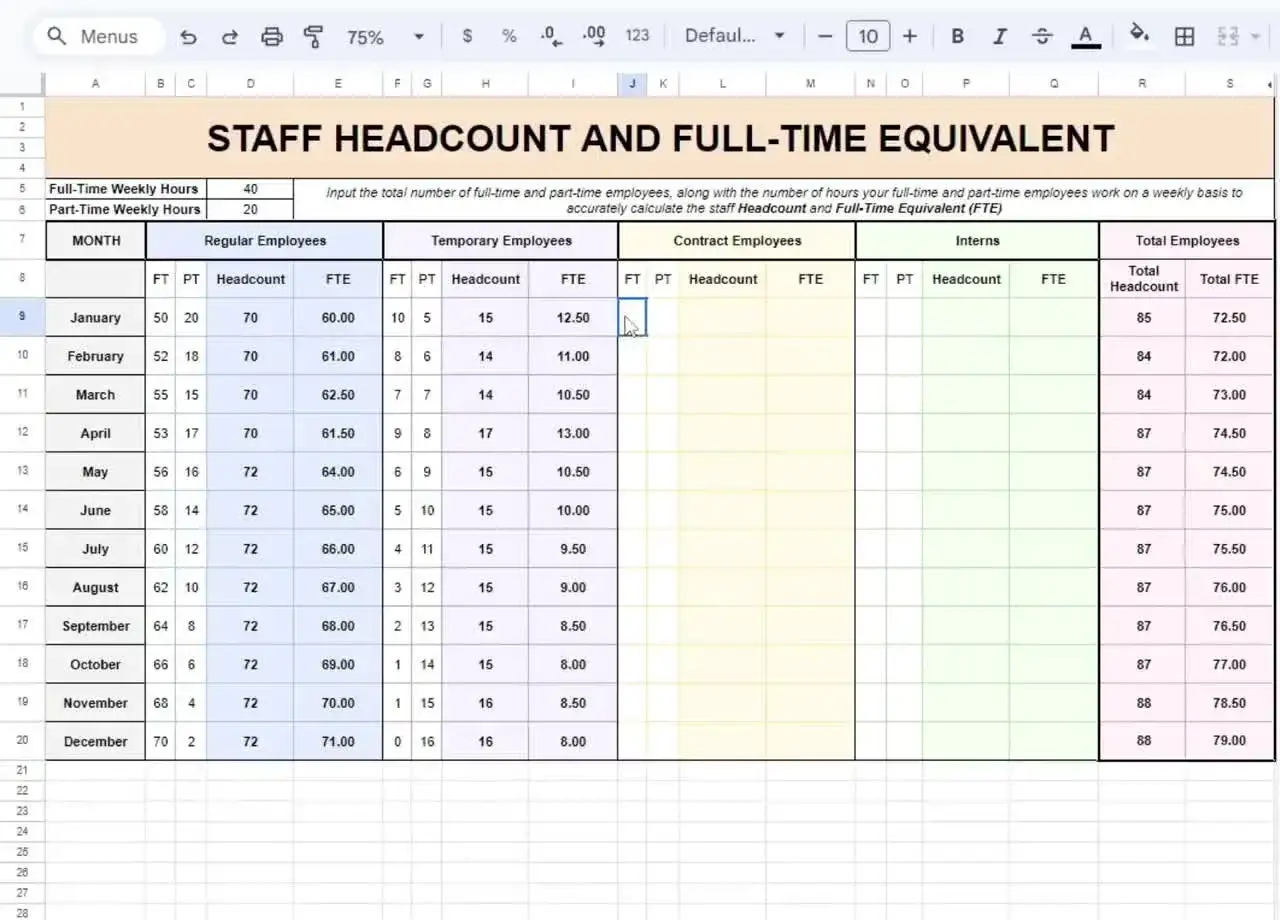Click the font size field showing 10
This screenshot has height=920, width=1280.
pyautogui.click(x=868, y=37)
